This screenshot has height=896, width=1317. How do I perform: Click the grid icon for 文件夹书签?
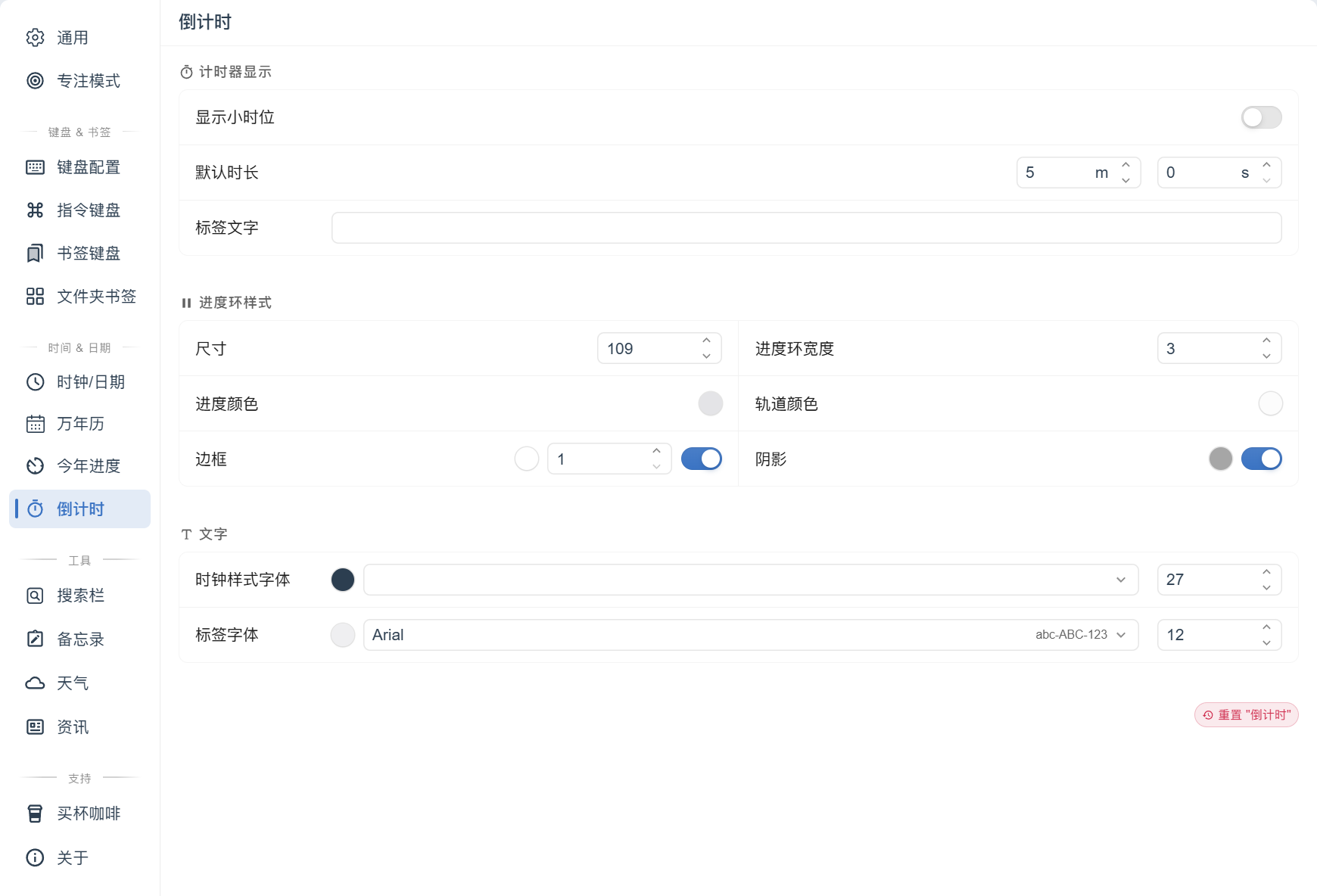(36, 297)
